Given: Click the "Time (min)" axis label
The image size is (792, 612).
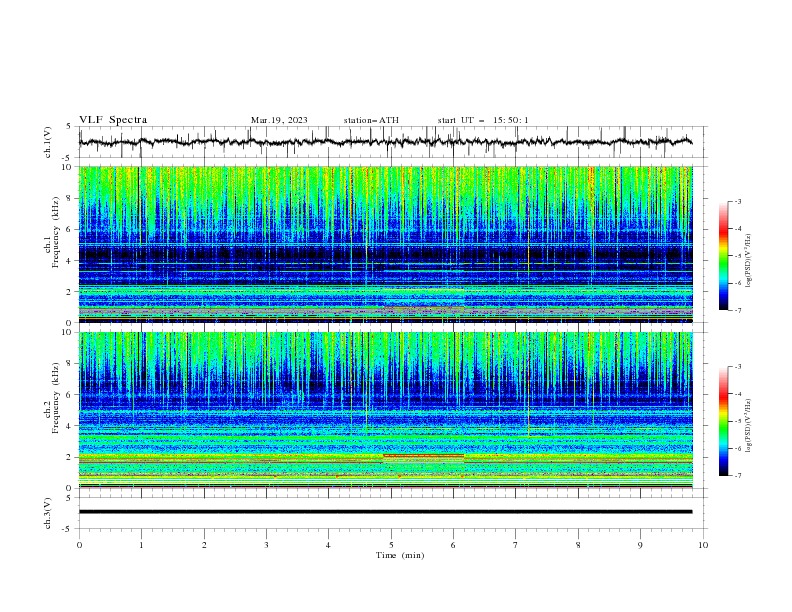Looking at the screenshot, I should [x=400, y=555].
